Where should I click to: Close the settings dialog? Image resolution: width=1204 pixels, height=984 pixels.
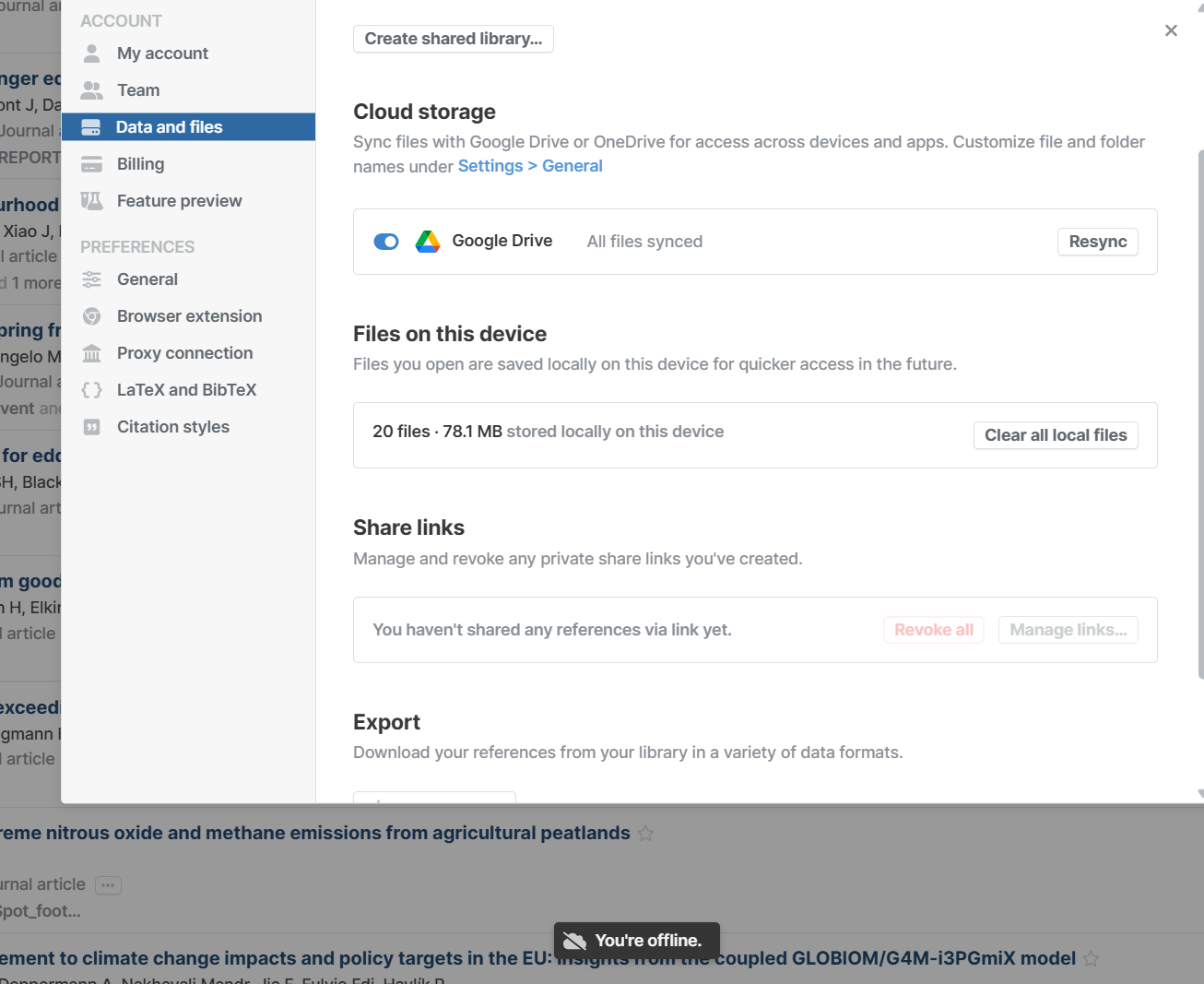coord(1171,30)
